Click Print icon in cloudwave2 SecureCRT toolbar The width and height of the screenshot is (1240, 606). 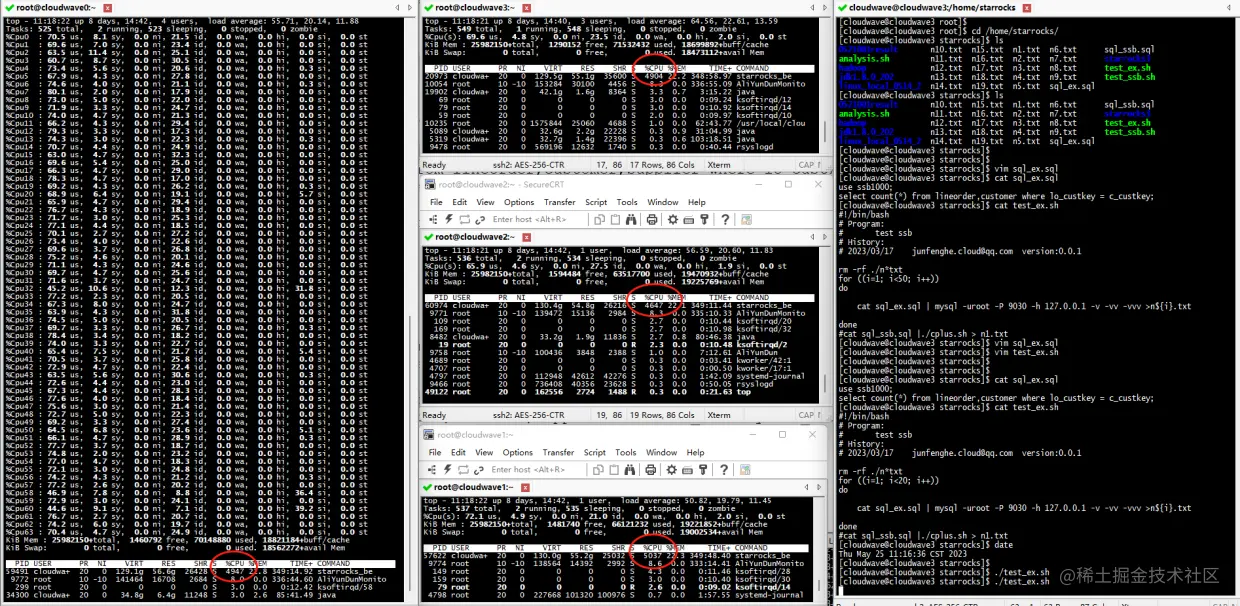(x=652, y=219)
